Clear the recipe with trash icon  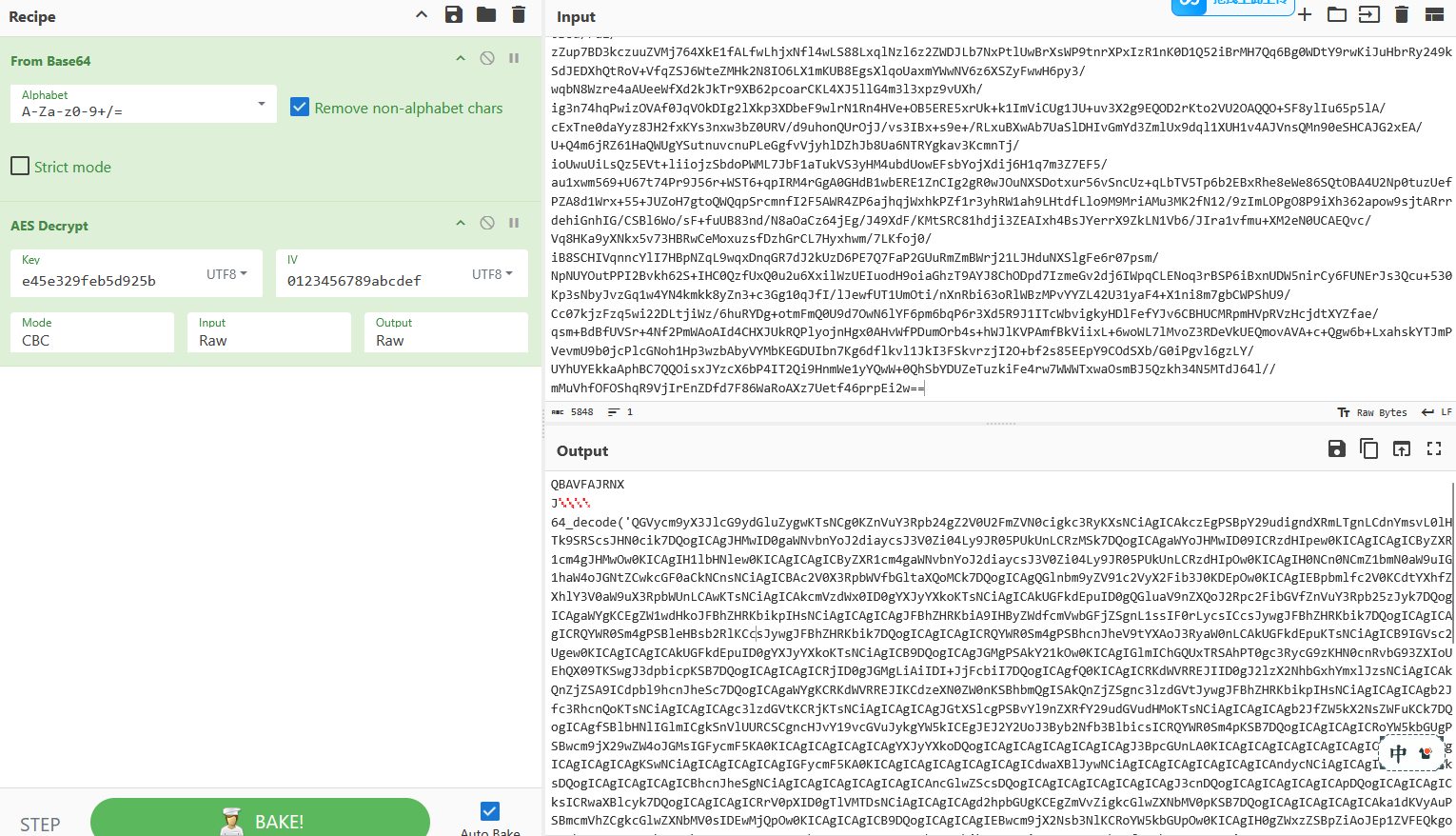click(519, 14)
